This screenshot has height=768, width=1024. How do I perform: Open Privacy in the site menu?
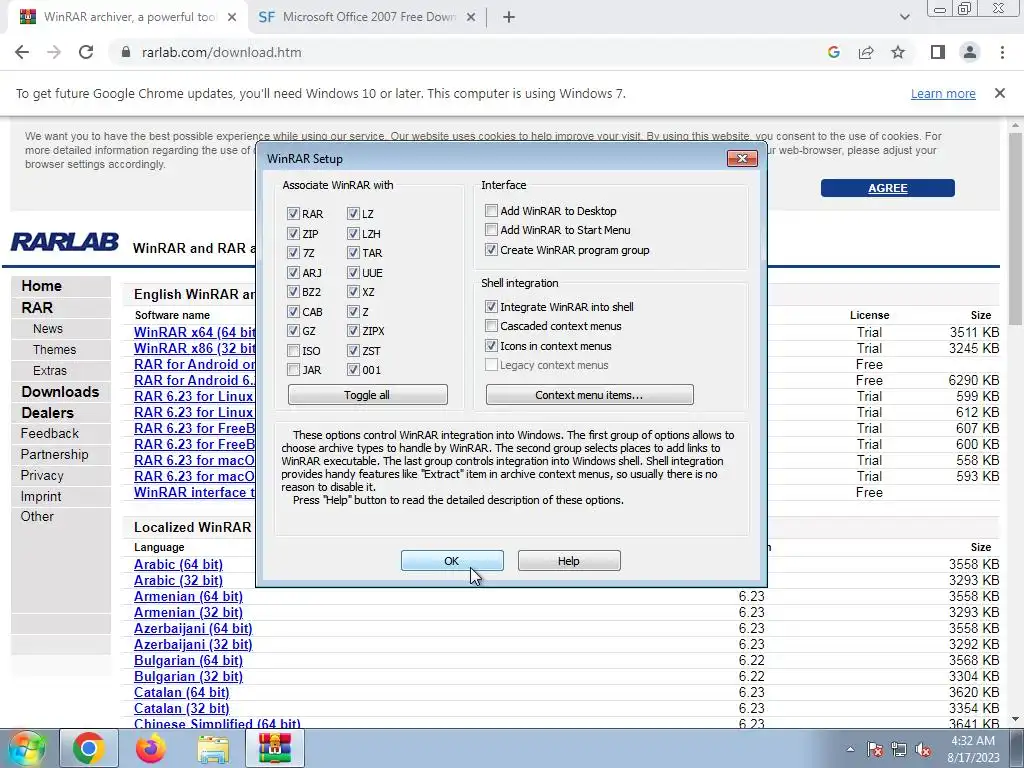42,475
